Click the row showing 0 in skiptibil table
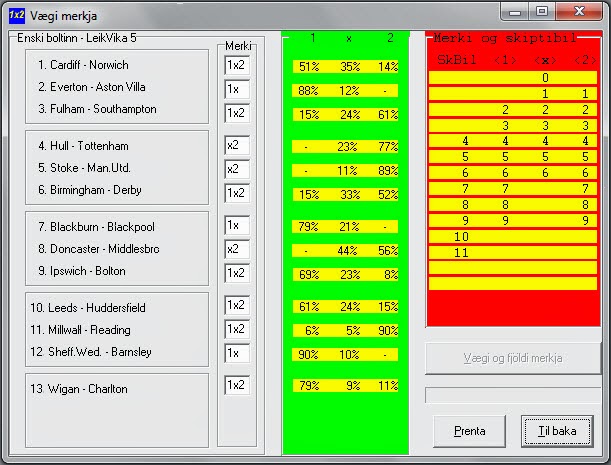Viewport: 611px width, 465px height. pyautogui.click(x=513, y=78)
